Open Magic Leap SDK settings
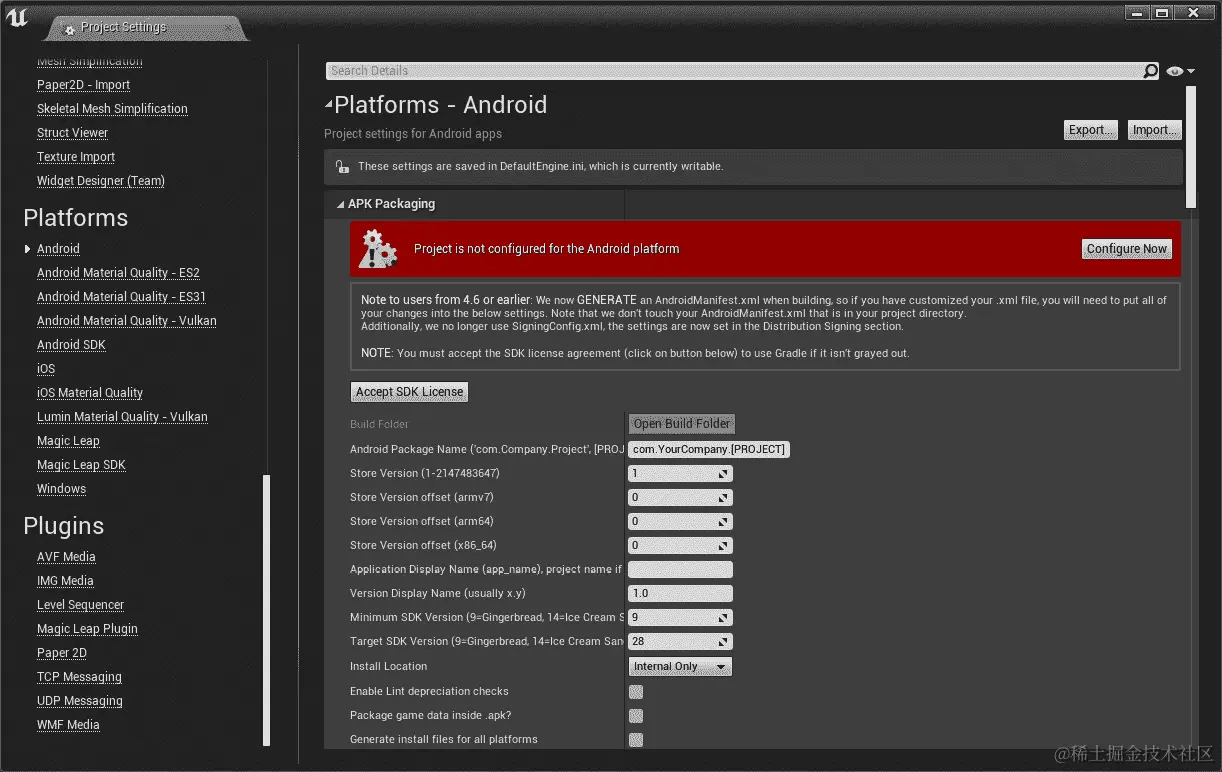This screenshot has height=772, width=1222. (81, 465)
